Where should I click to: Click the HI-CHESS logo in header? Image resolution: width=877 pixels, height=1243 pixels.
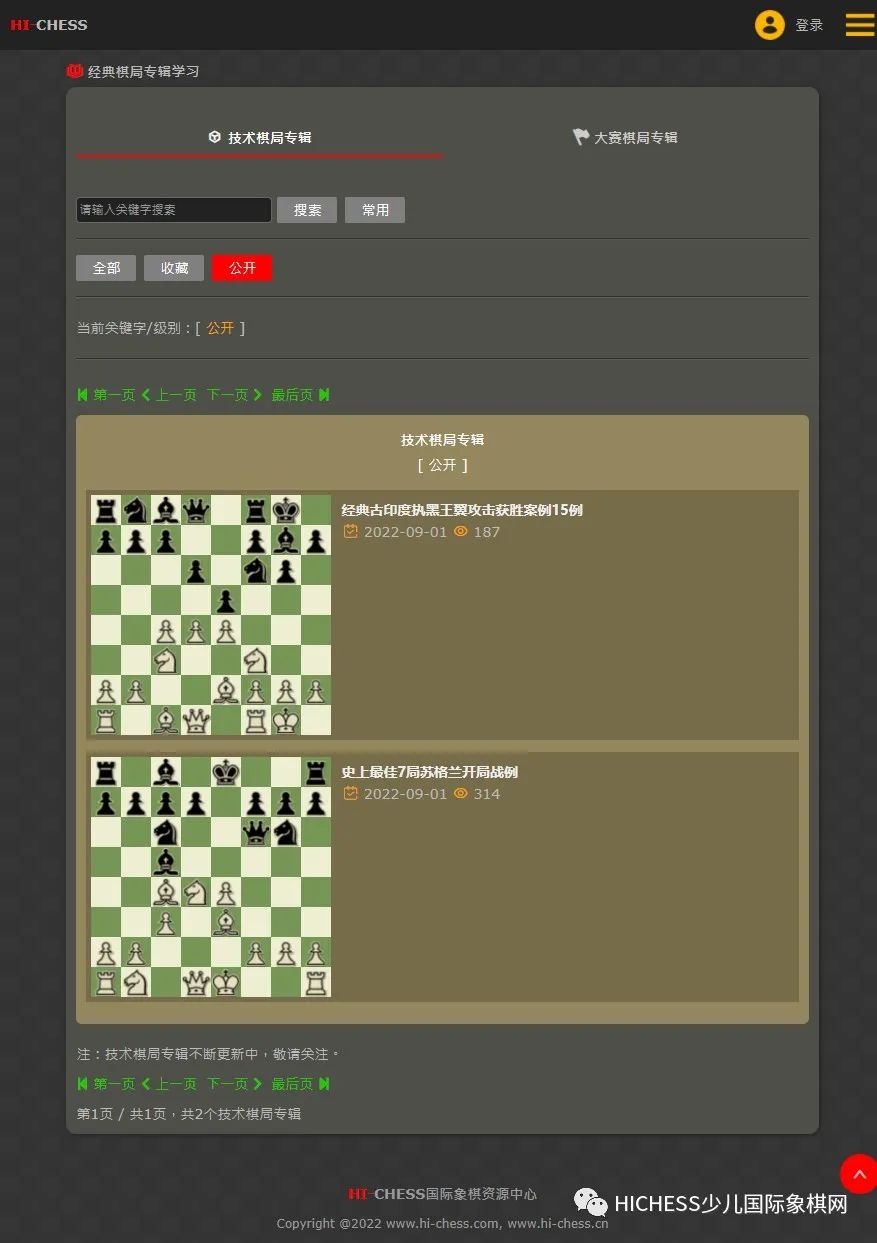point(49,25)
